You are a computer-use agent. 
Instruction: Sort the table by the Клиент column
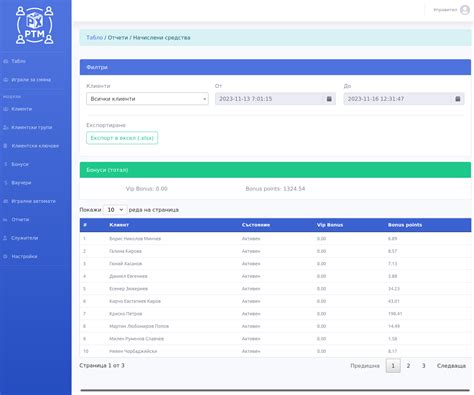[119, 225]
